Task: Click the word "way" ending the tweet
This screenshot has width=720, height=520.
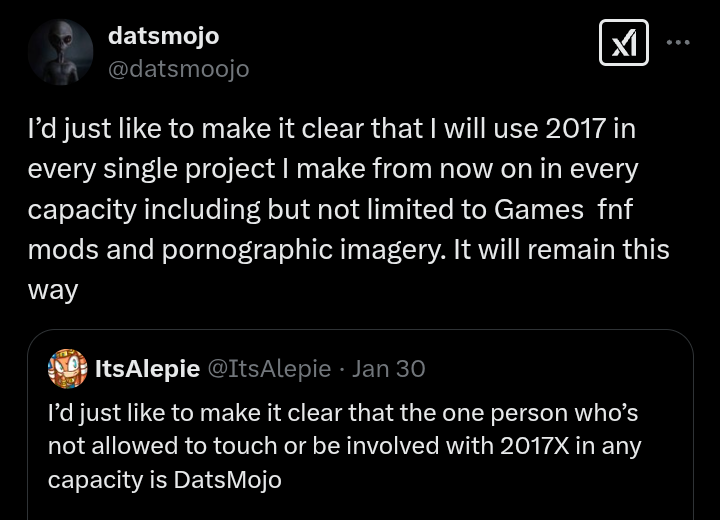Action: pyautogui.click(x=52, y=290)
